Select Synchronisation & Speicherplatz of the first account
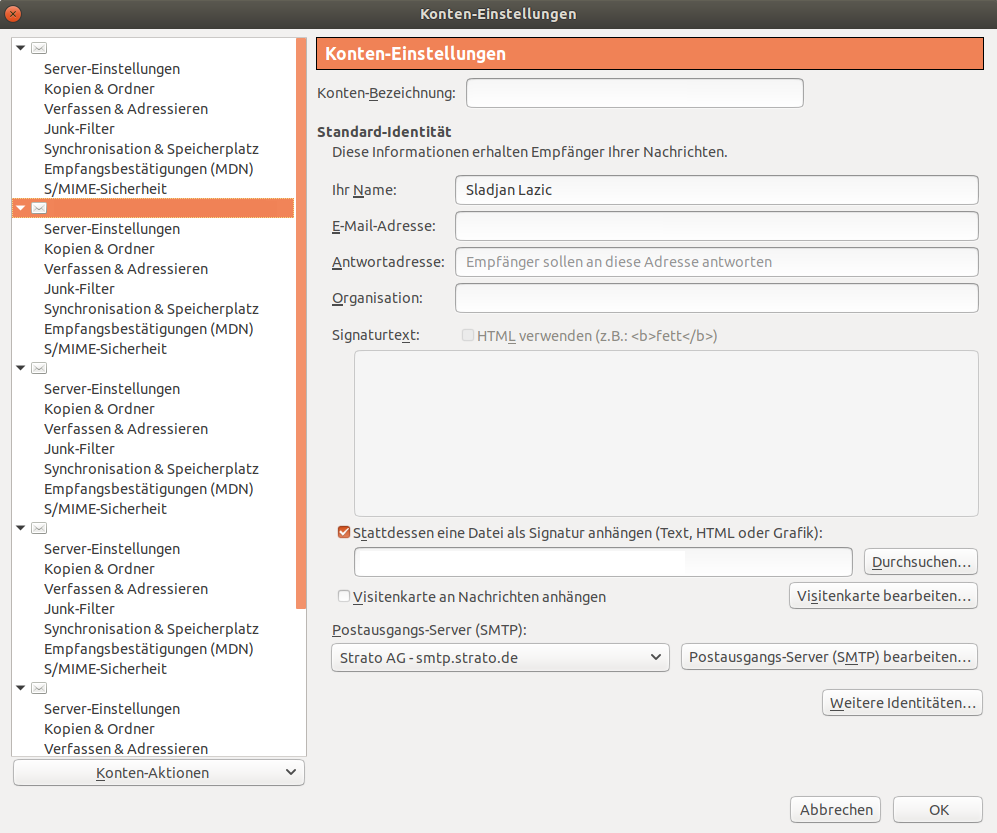997x833 pixels. click(x=151, y=149)
